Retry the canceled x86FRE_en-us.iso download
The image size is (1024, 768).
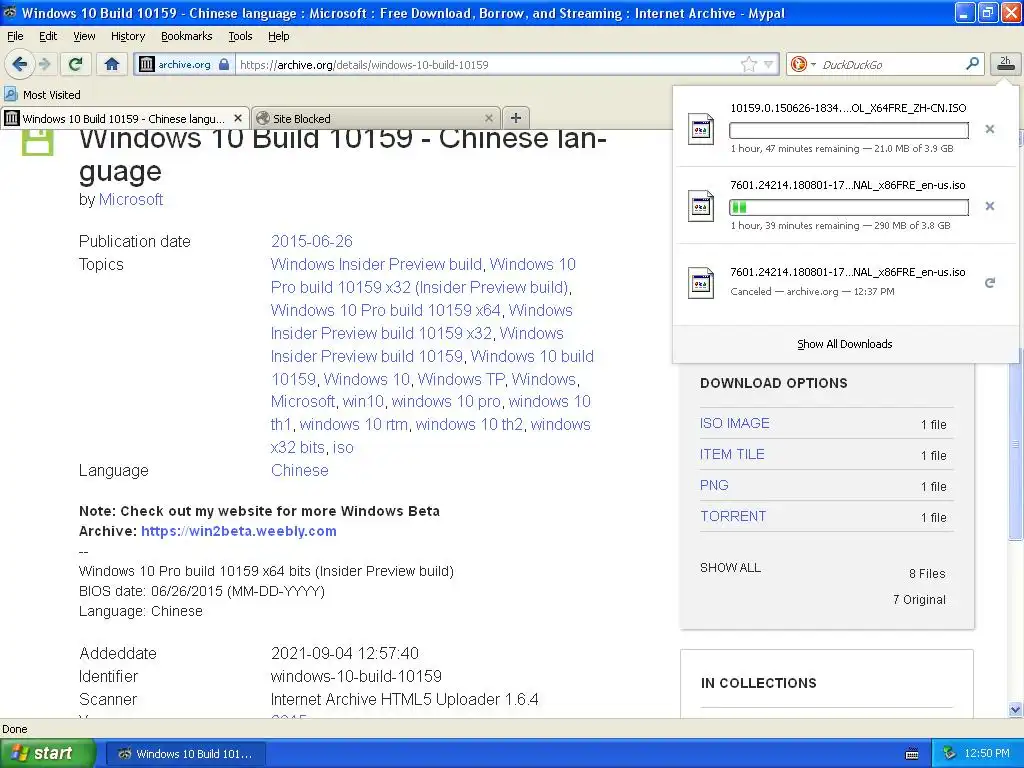click(x=989, y=283)
